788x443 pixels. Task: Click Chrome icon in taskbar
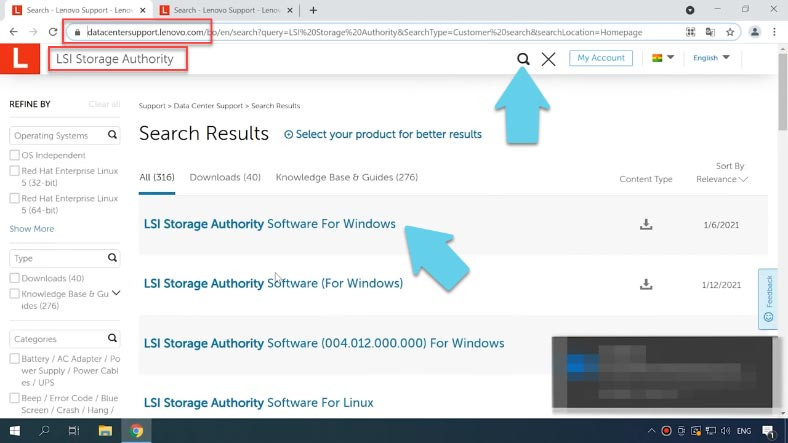point(136,431)
